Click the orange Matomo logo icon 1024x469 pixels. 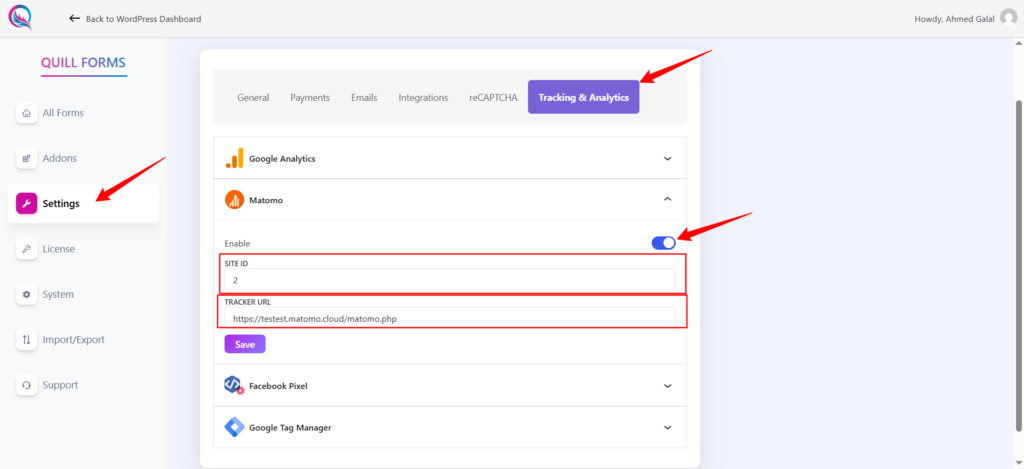[x=234, y=200]
